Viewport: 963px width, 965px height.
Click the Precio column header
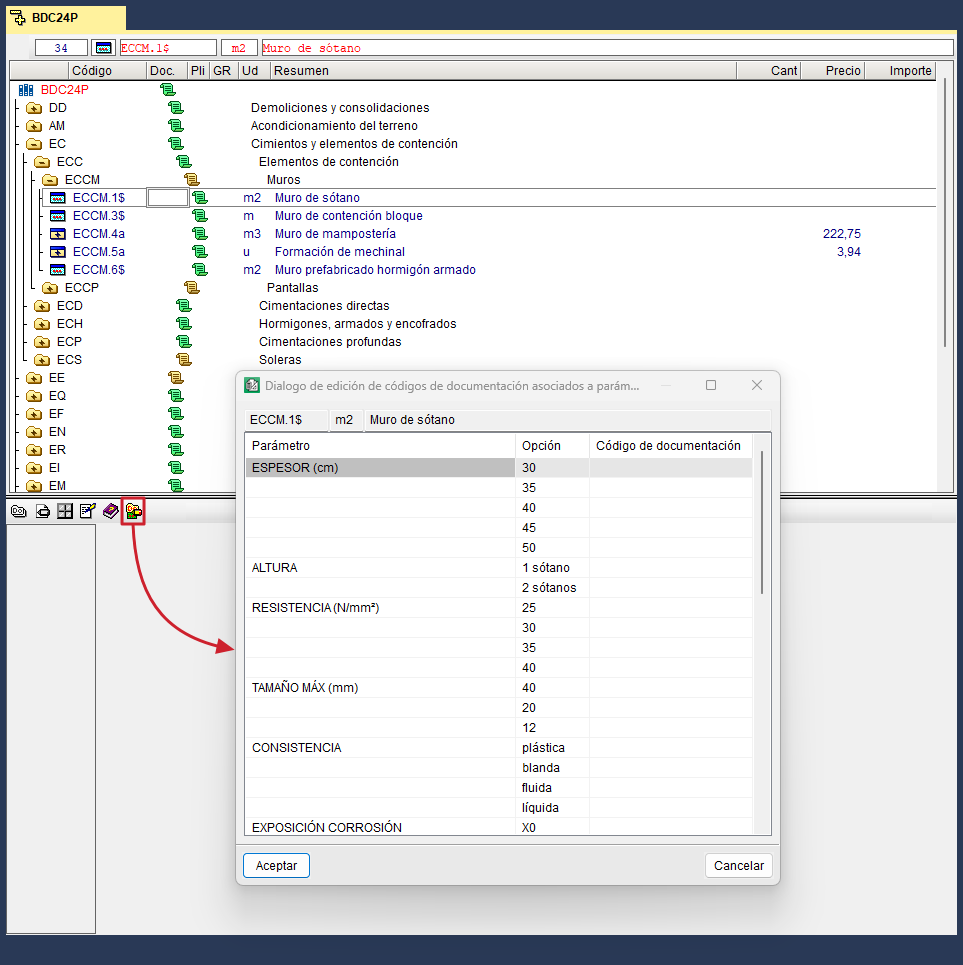pyautogui.click(x=833, y=70)
